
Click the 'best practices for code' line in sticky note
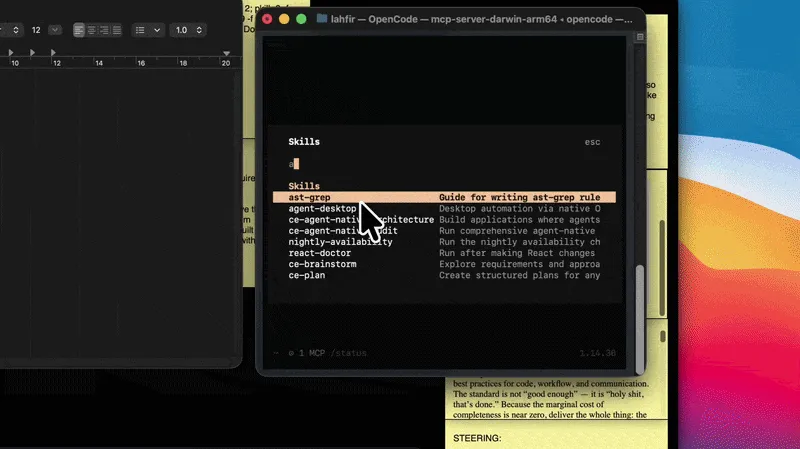pos(551,384)
